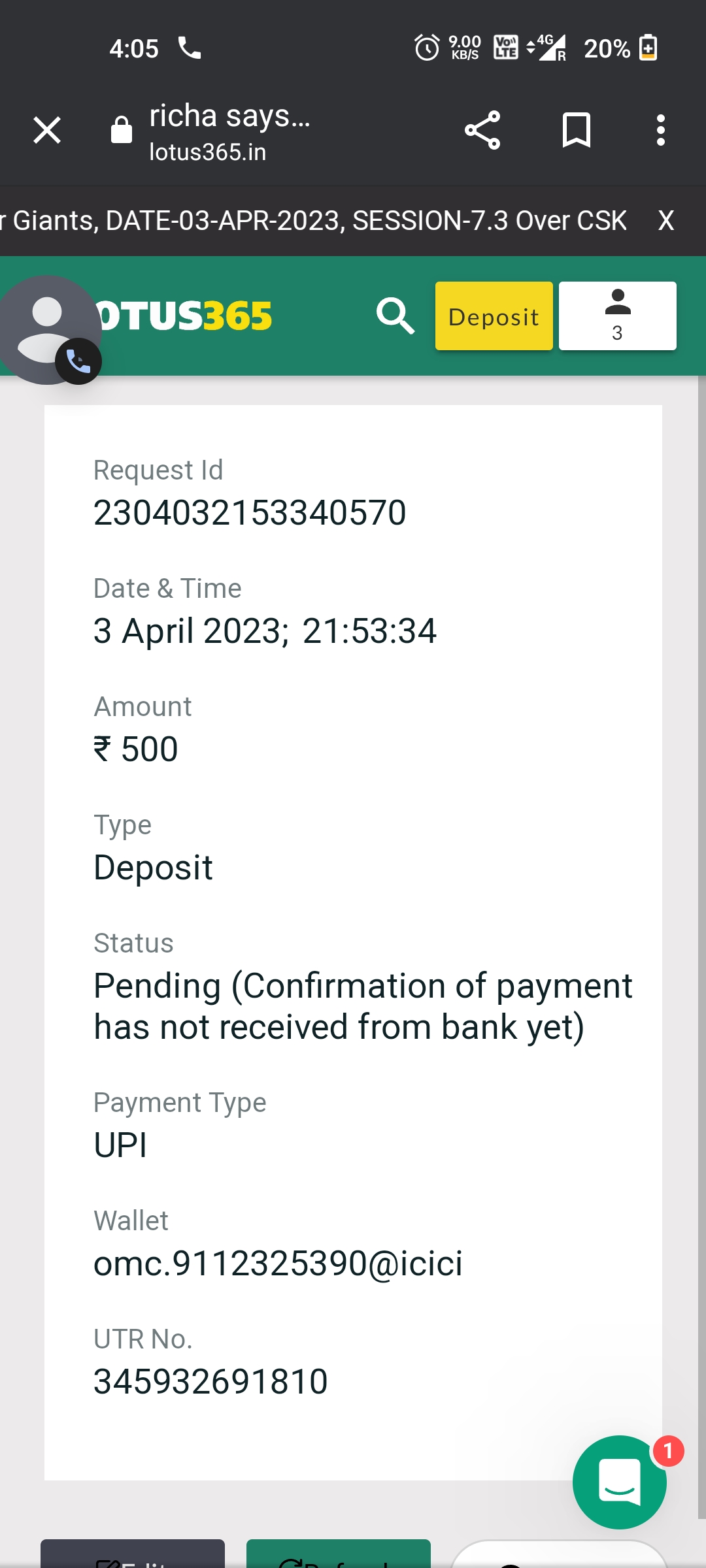Viewport: 706px width, 1568px height.
Task: Close the browser custom tab
Action: (x=47, y=130)
